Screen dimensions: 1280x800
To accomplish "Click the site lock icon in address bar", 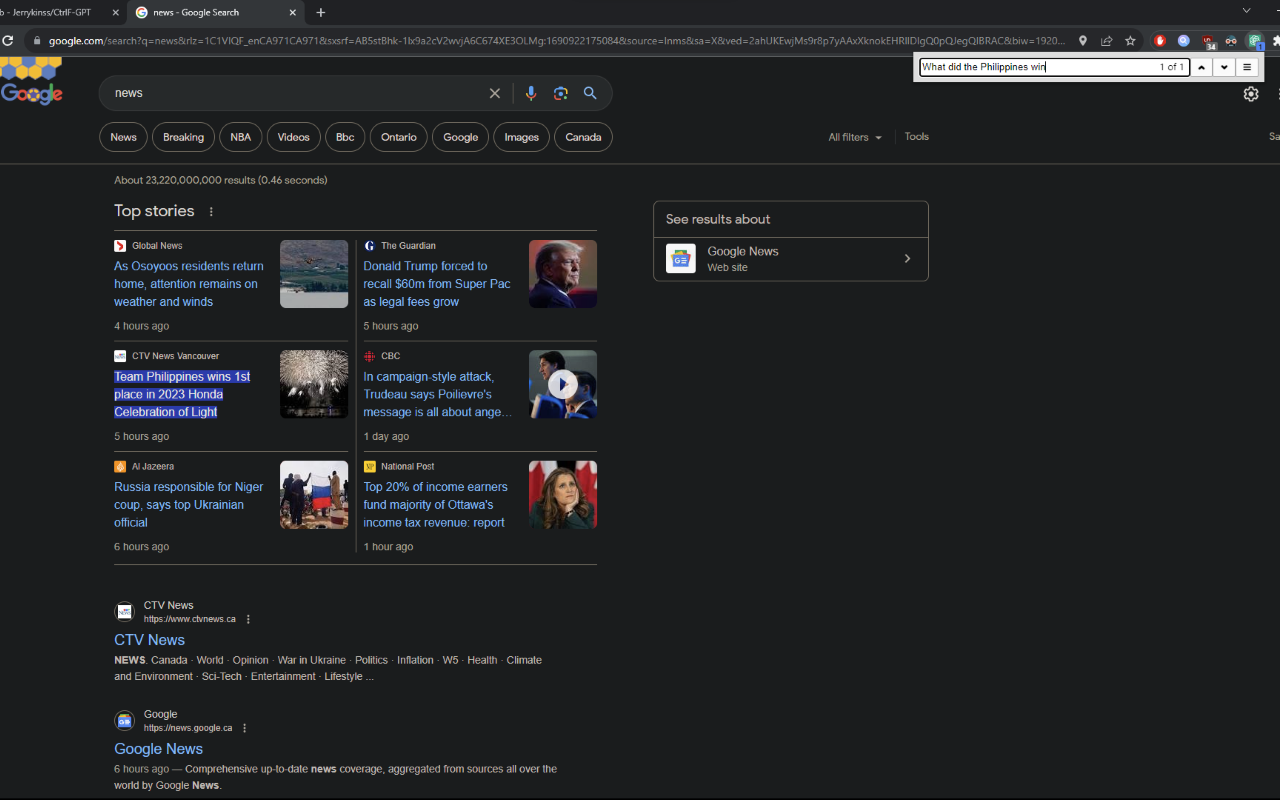I will (x=37, y=41).
